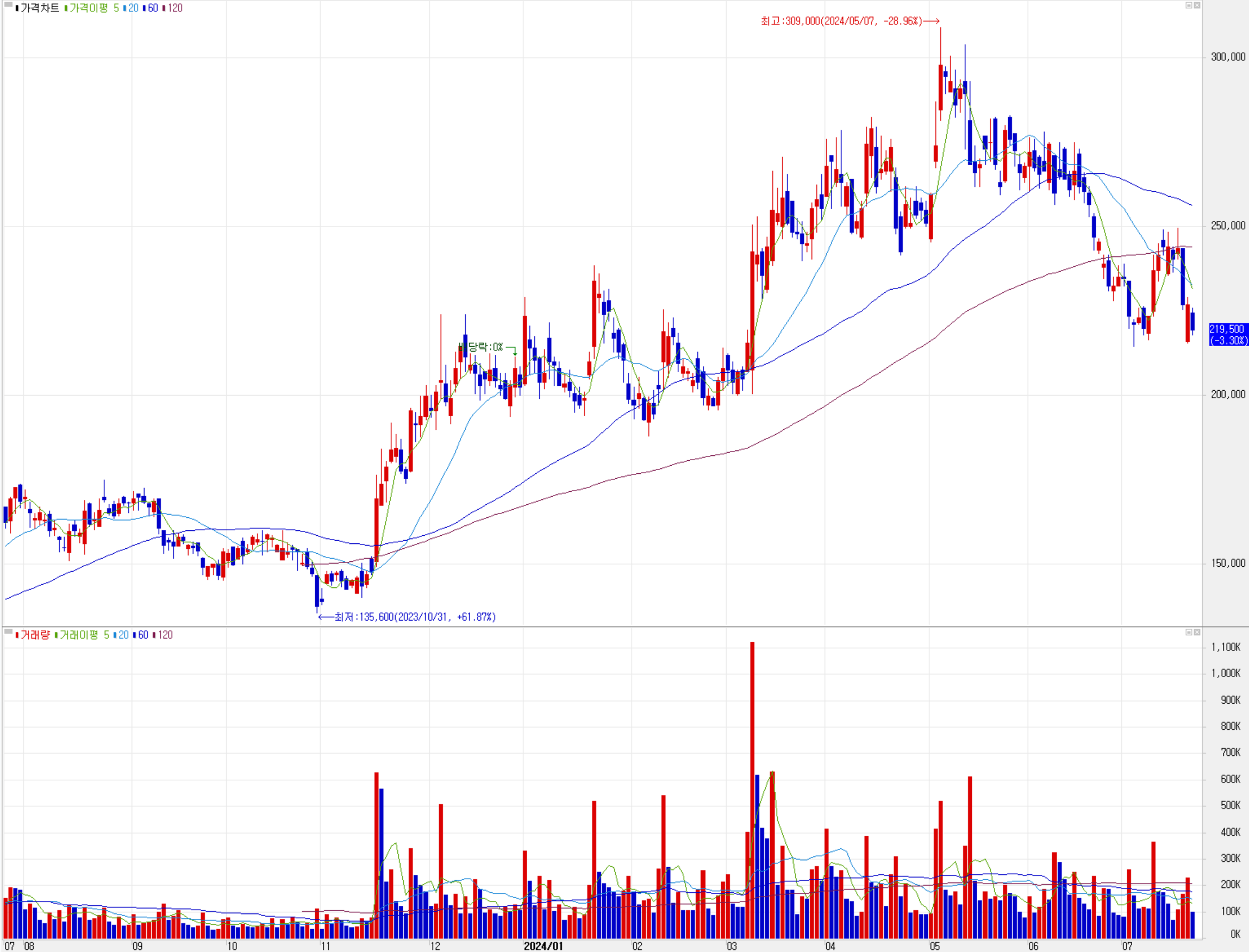The image size is (1249, 952).
Task: Click the red arrow after the 최고 label
Action: click(932, 21)
